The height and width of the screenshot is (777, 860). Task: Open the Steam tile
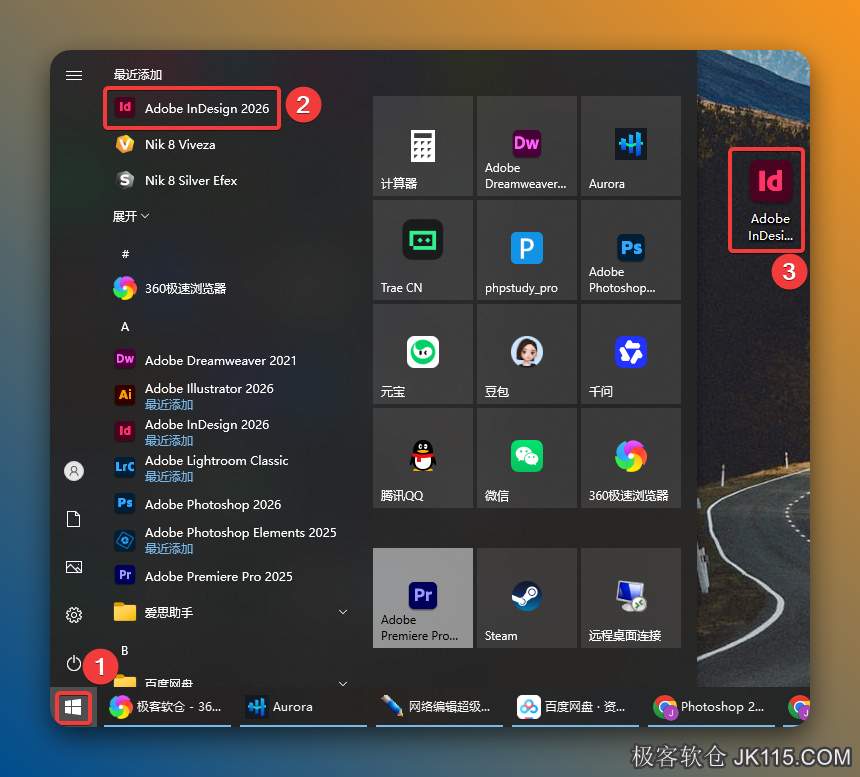point(527,598)
